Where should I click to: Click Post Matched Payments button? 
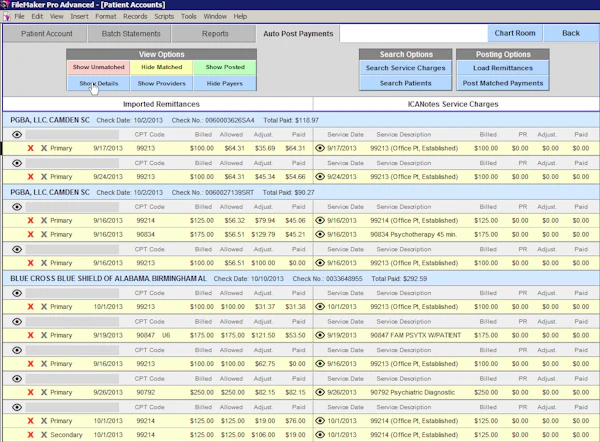point(503,83)
